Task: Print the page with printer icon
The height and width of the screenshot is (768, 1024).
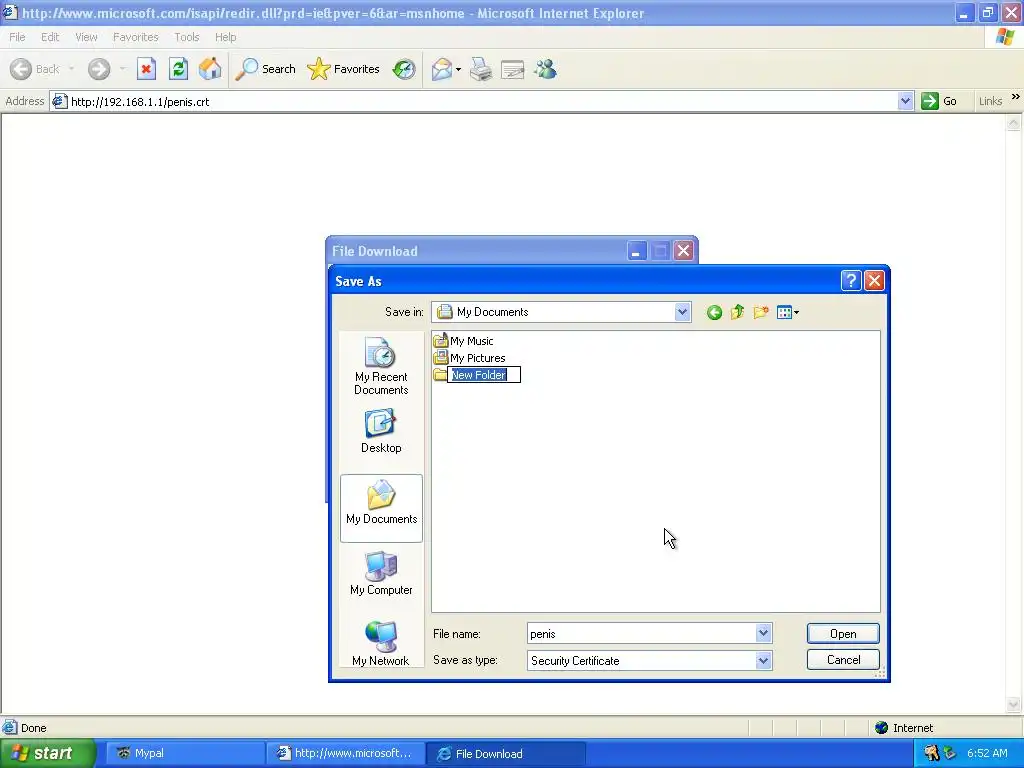Action: pyautogui.click(x=481, y=69)
